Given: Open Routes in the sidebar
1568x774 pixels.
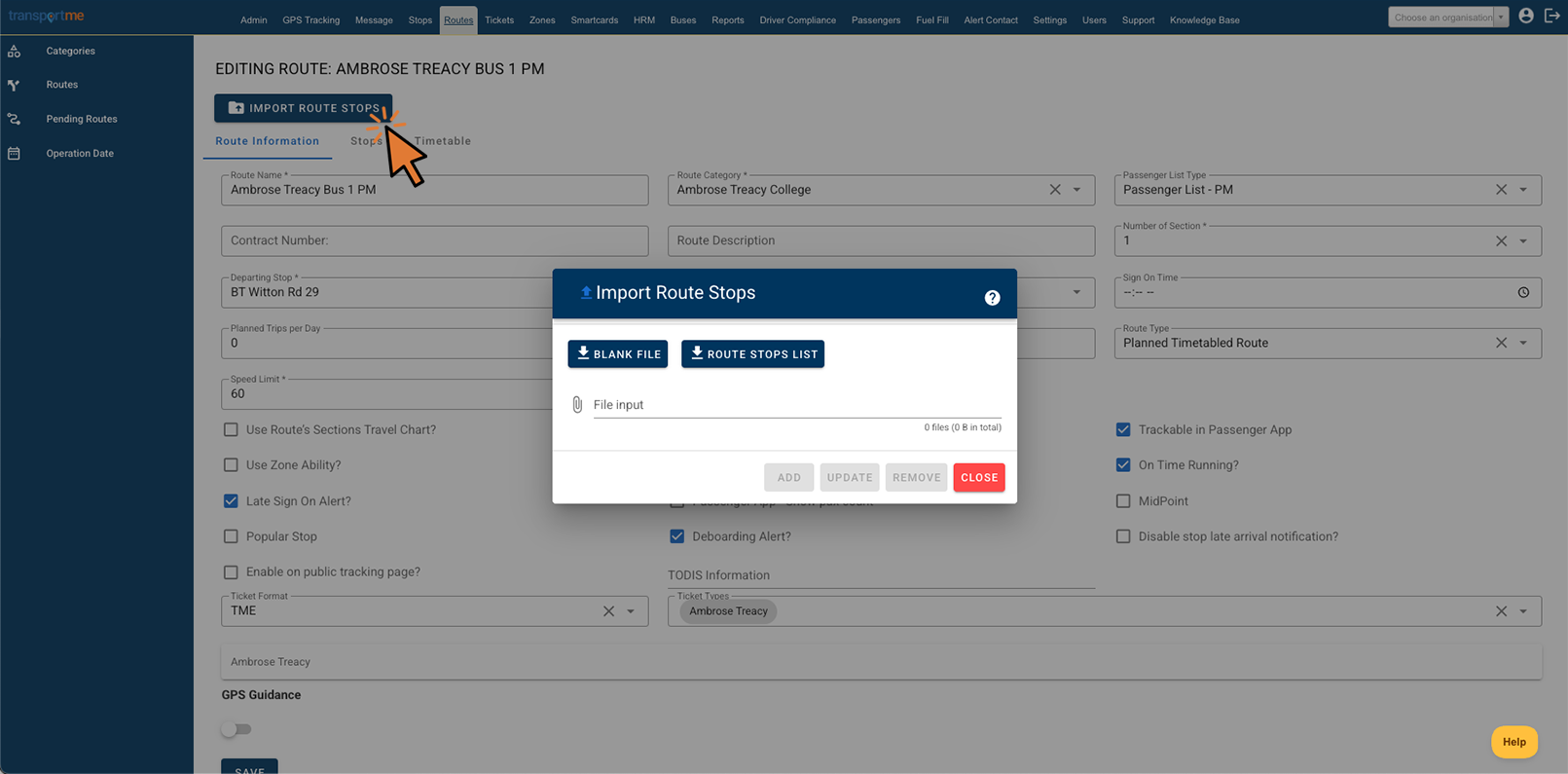Looking at the screenshot, I should (61, 85).
